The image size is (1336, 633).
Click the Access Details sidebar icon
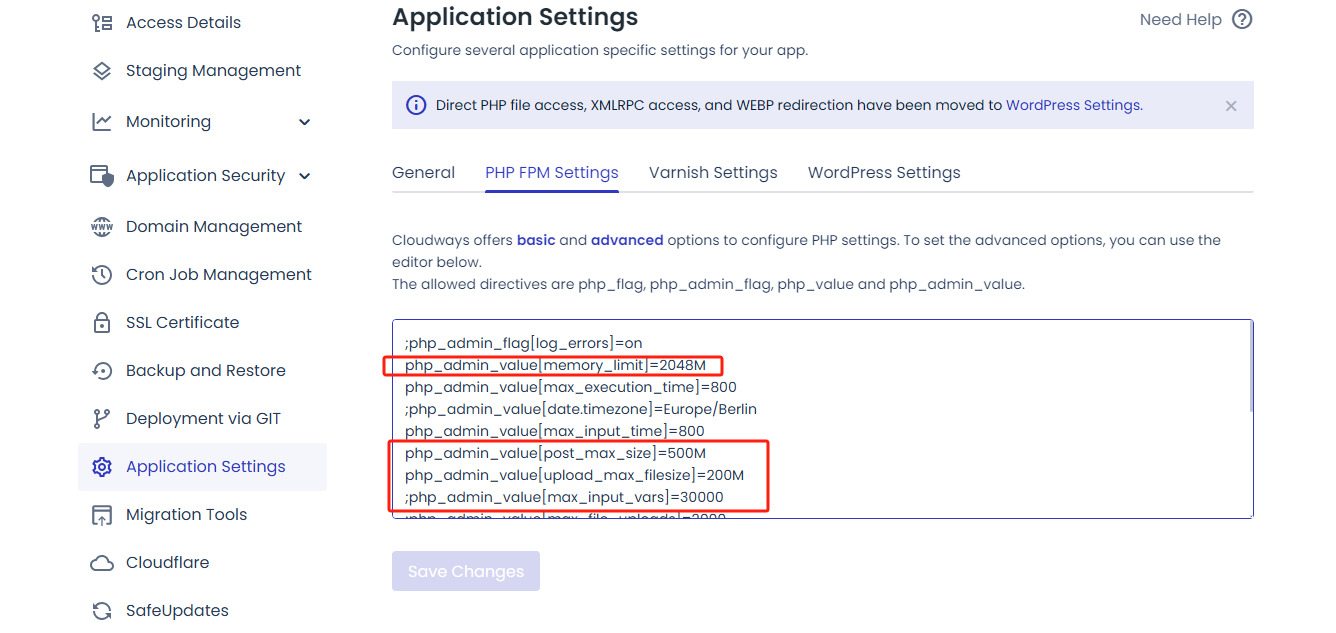click(x=102, y=23)
